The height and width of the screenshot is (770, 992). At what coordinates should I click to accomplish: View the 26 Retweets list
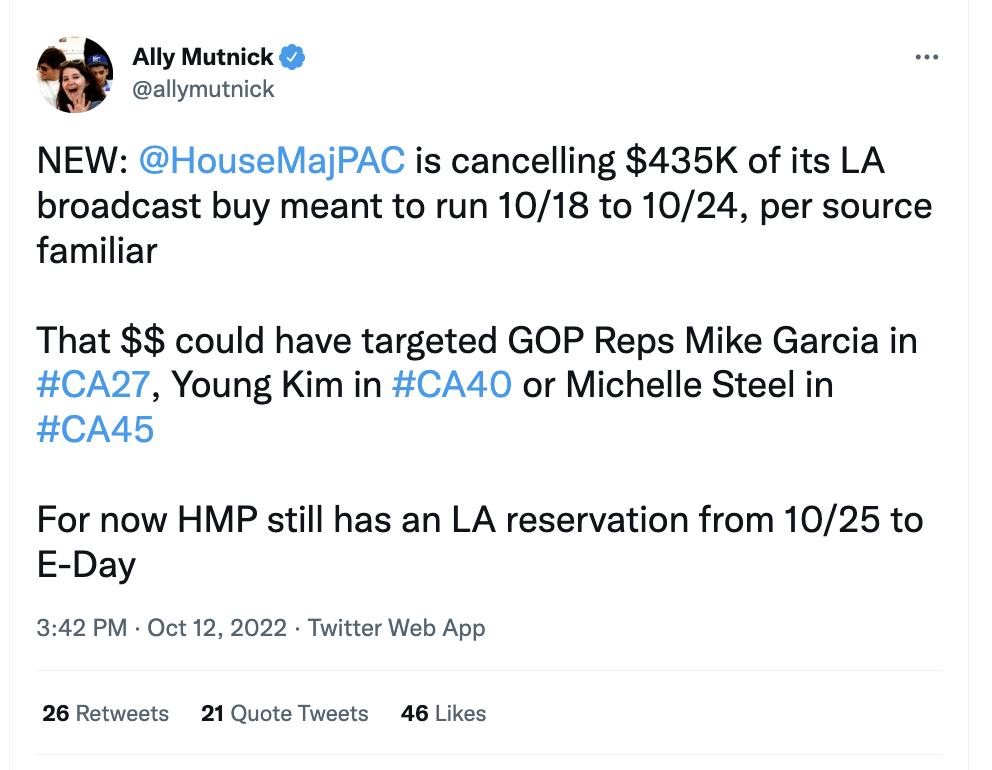(x=106, y=713)
